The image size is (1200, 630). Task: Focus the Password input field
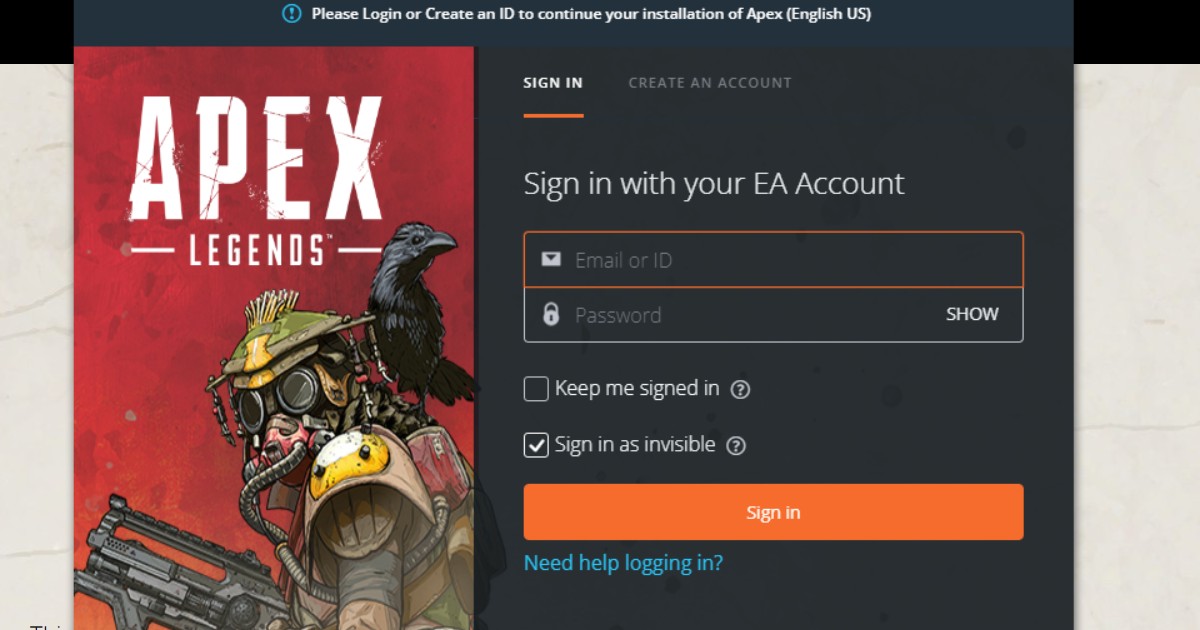pos(773,315)
